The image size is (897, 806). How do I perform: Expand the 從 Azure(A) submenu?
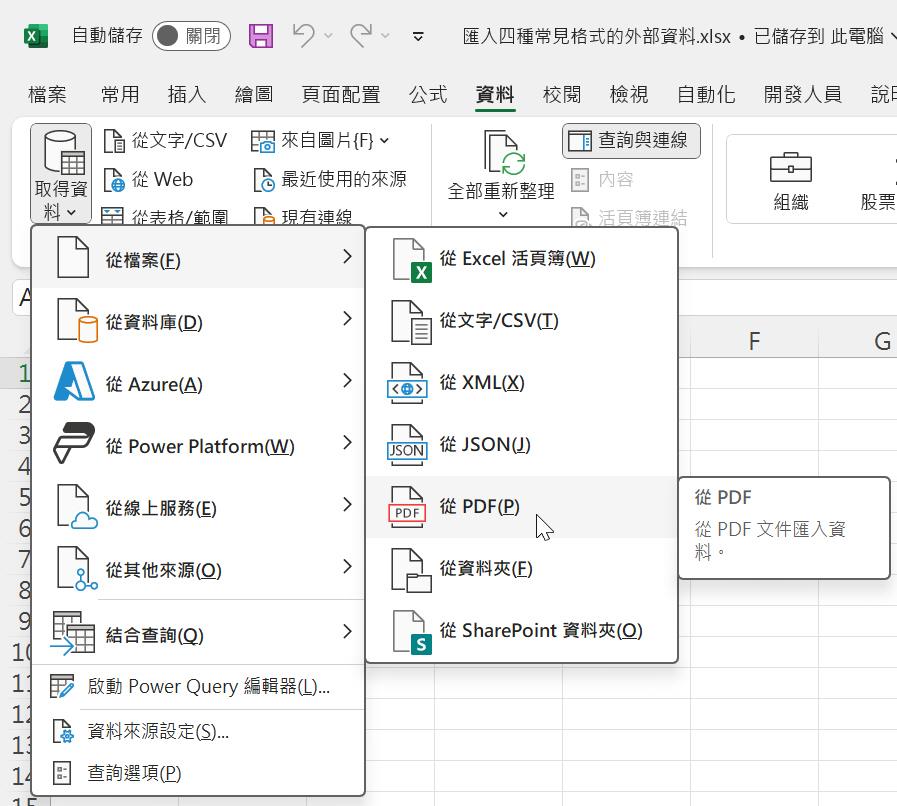pos(200,384)
